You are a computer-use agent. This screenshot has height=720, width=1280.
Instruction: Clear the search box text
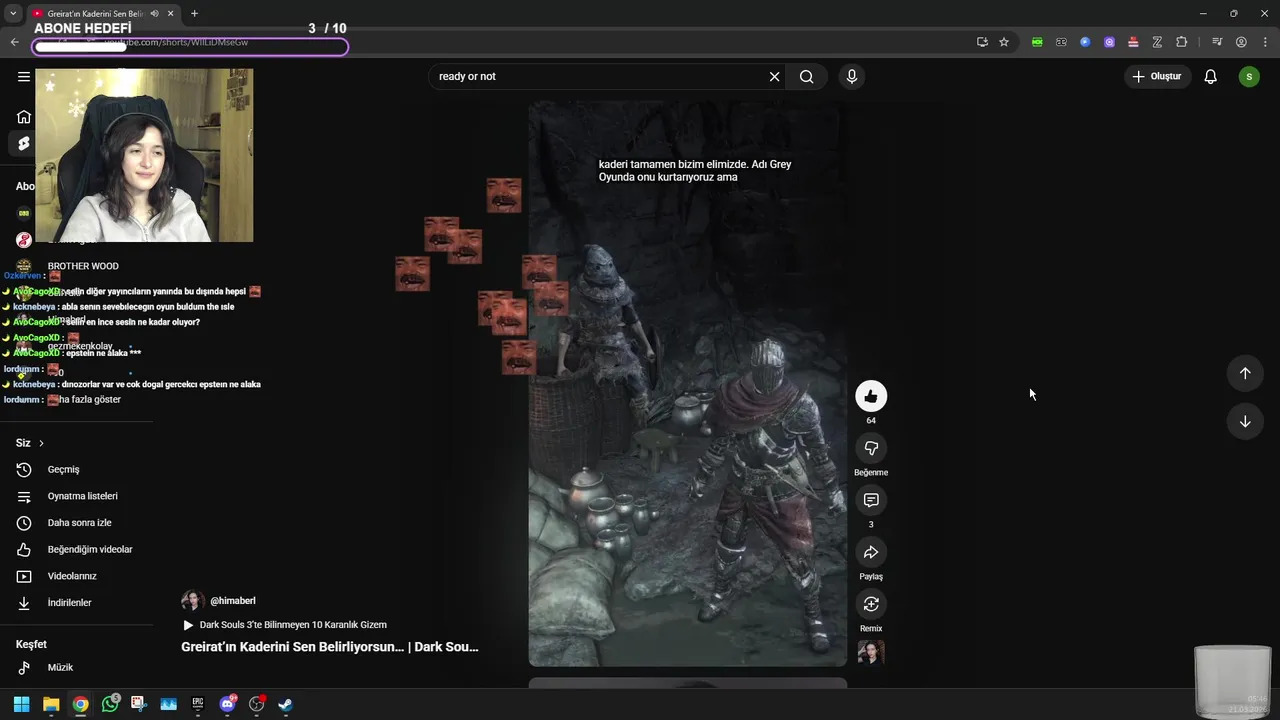tap(774, 76)
